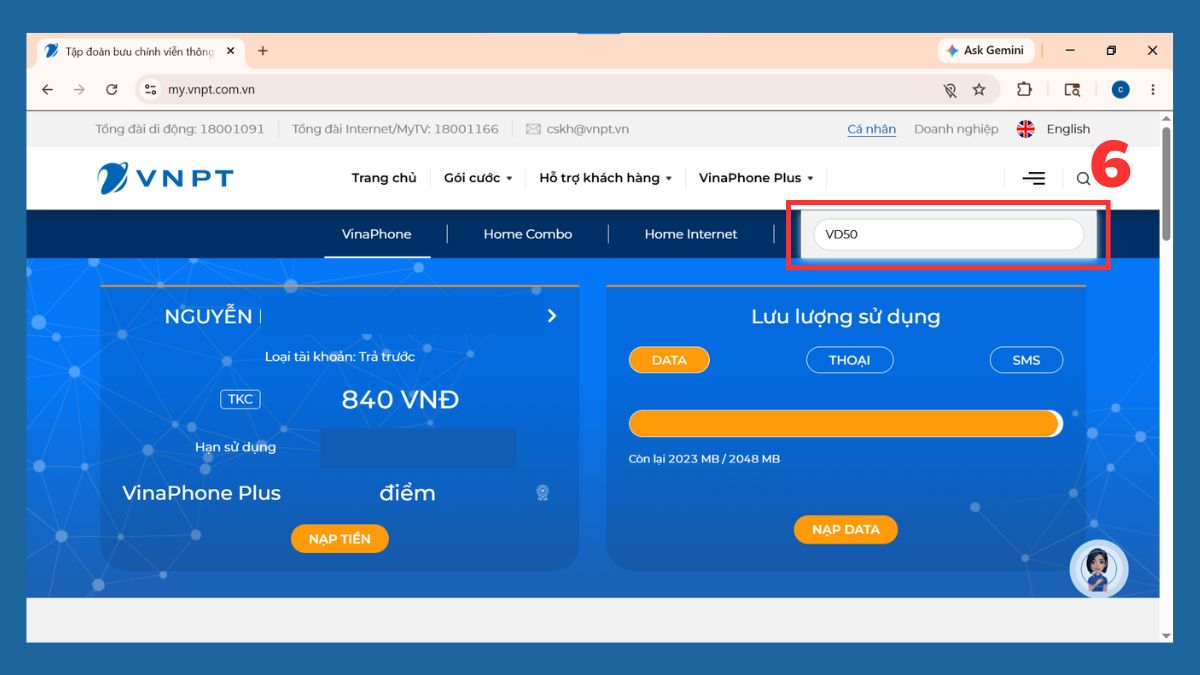The image size is (1200, 675).
Task: Click the Lưu lượng sử dụng heading
Action: pyautogui.click(x=846, y=317)
